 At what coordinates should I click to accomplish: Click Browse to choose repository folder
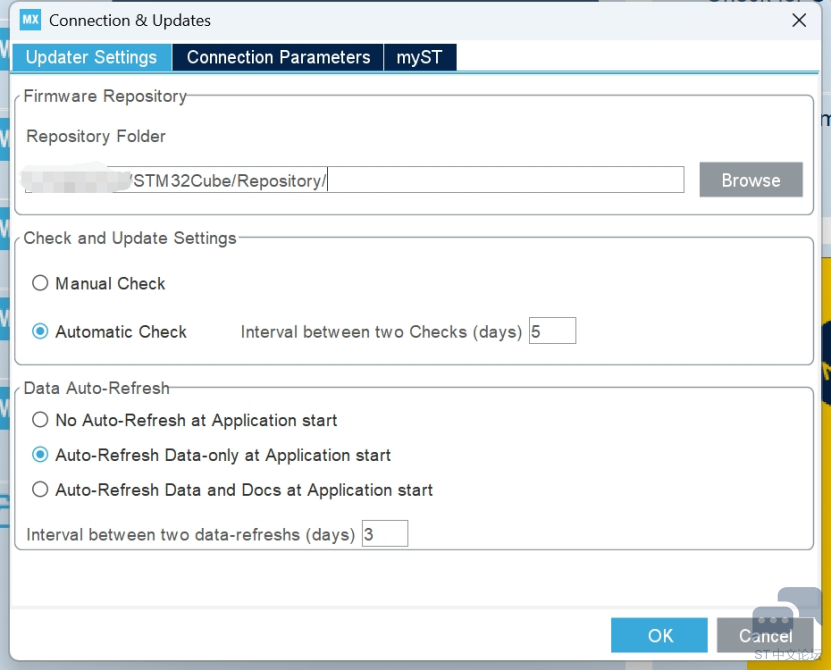coord(750,180)
